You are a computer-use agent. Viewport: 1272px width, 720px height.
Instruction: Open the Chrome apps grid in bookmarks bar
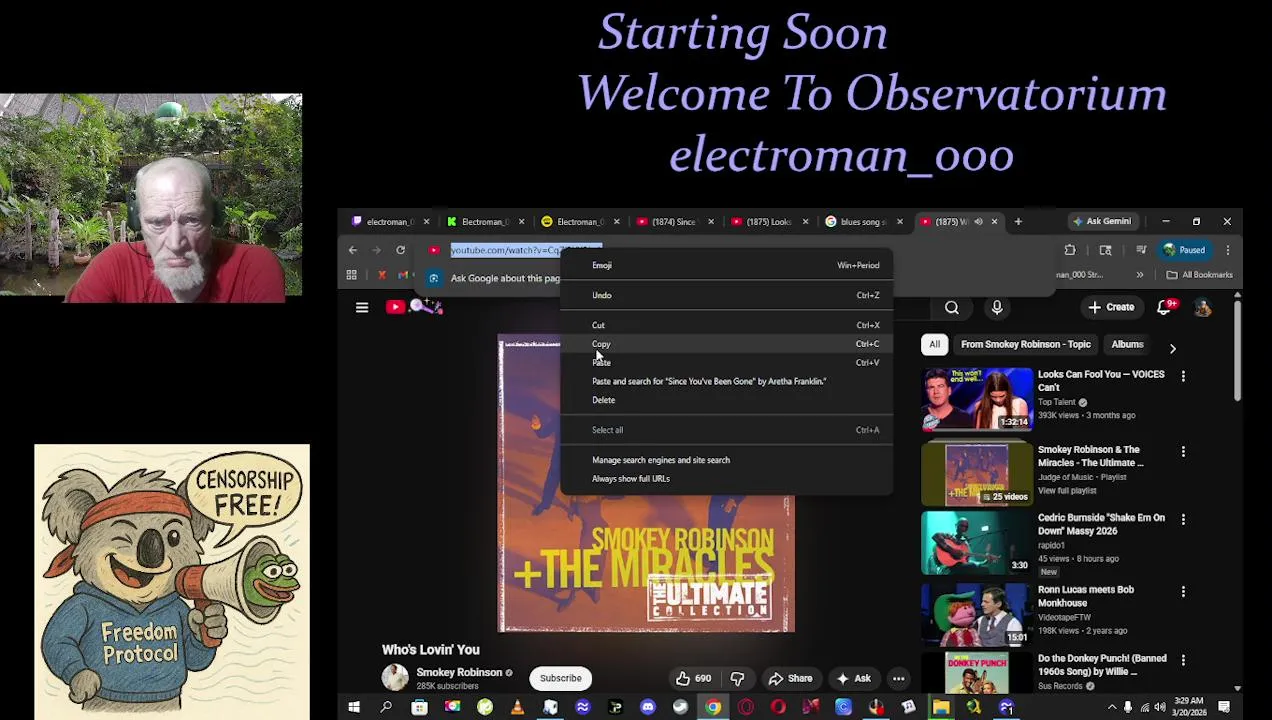click(351, 275)
